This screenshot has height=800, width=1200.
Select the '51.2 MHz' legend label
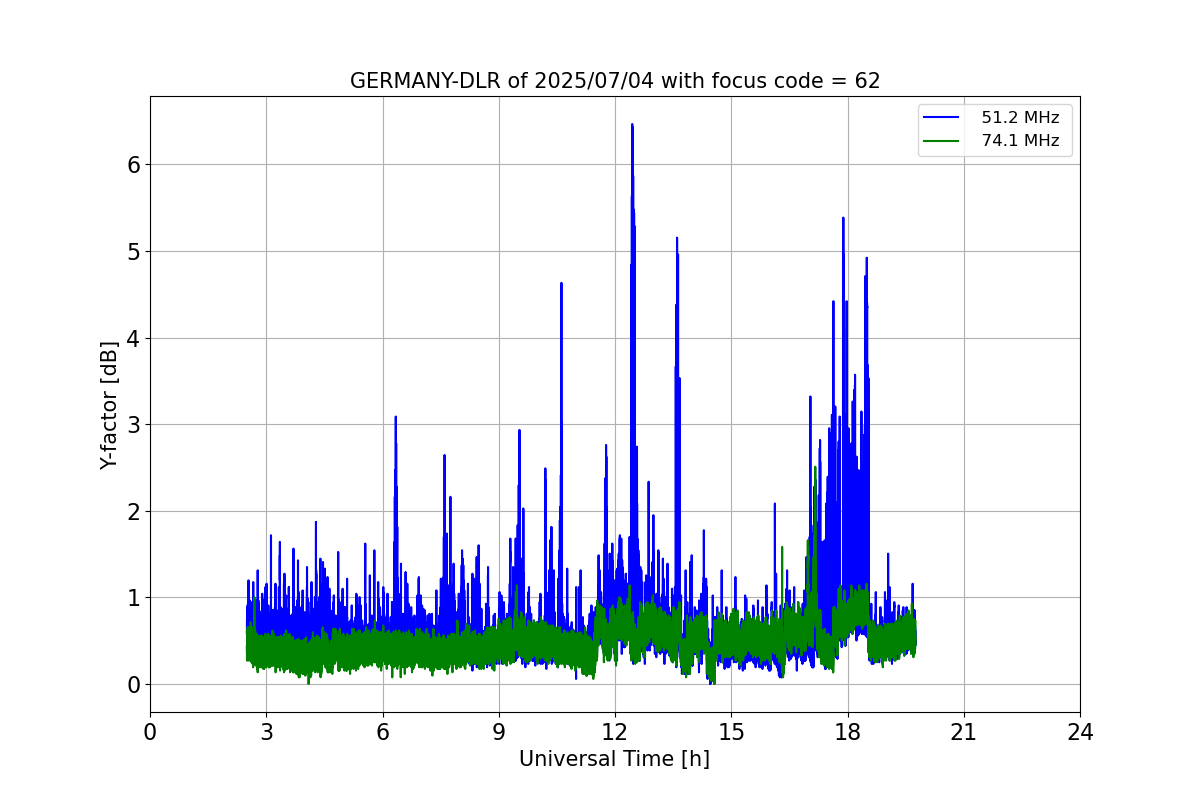(1020, 118)
